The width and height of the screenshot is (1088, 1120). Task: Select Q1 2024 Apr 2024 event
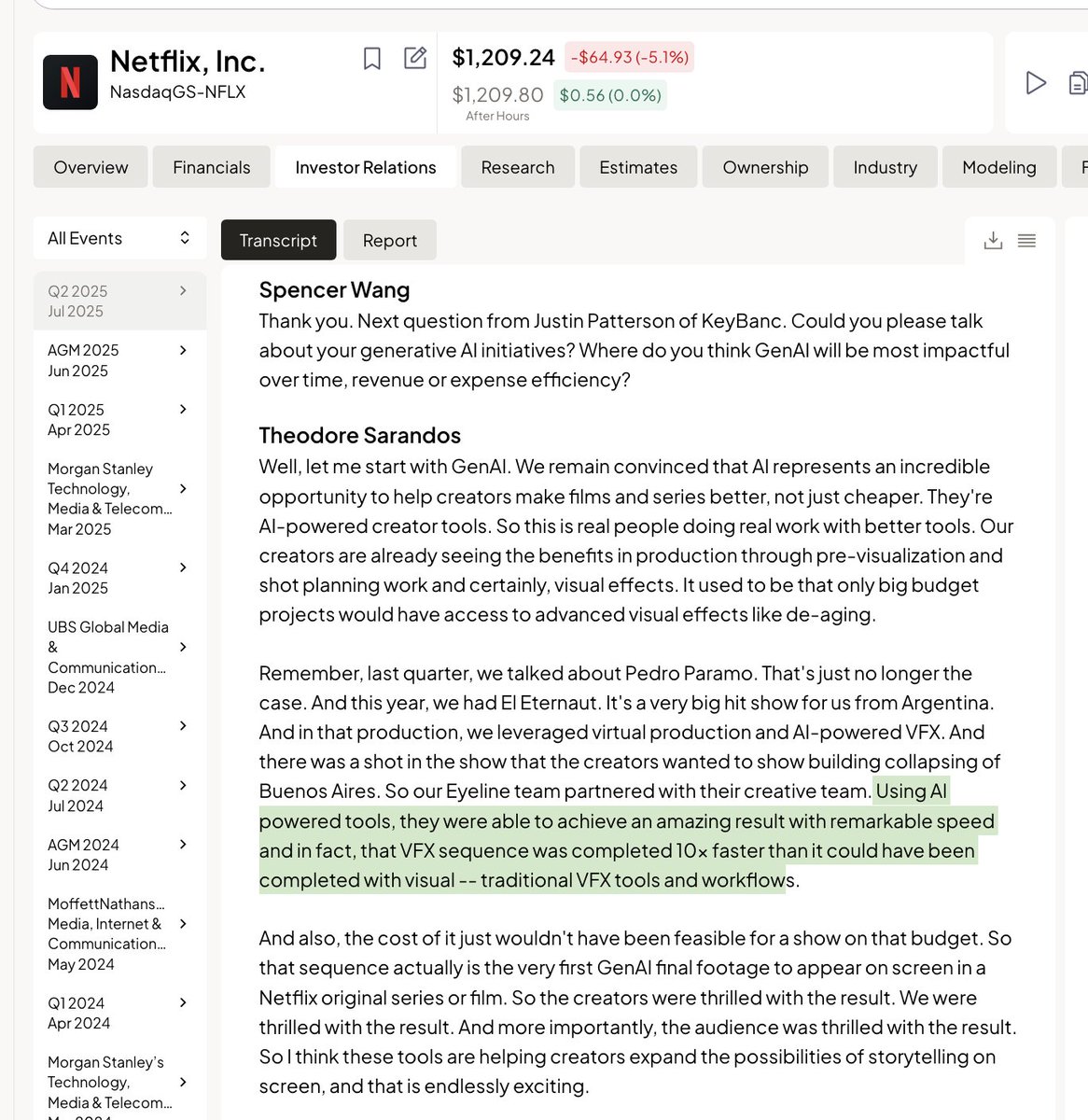[x=119, y=1013]
